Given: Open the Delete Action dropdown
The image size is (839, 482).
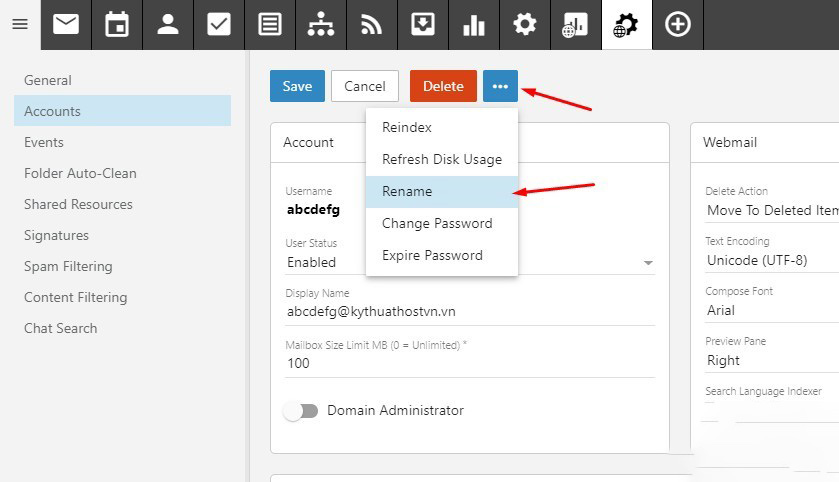Looking at the screenshot, I should [772, 210].
